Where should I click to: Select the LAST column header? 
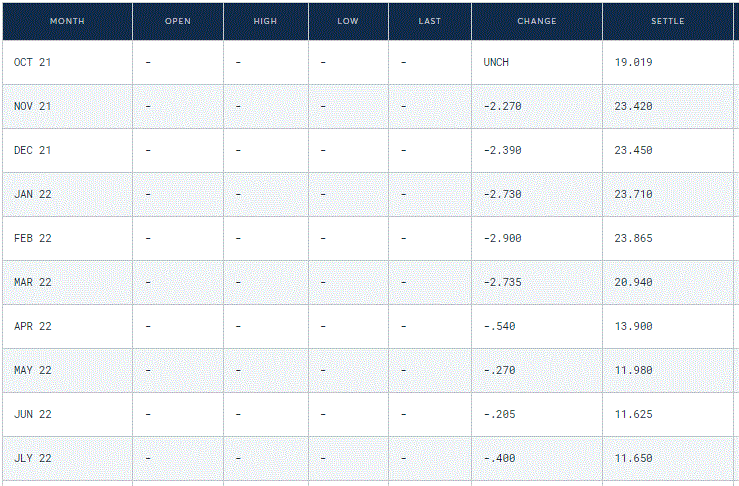click(x=430, y=21)
